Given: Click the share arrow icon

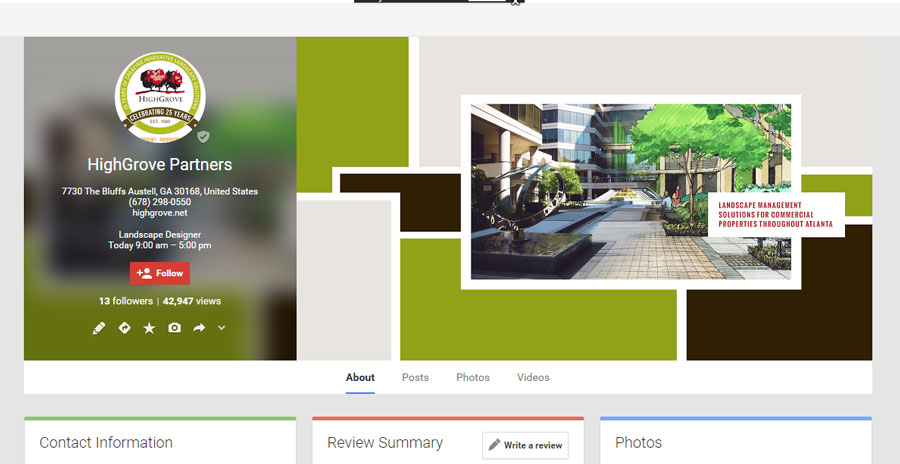Looking at the screenshot, I should [199, 328].
